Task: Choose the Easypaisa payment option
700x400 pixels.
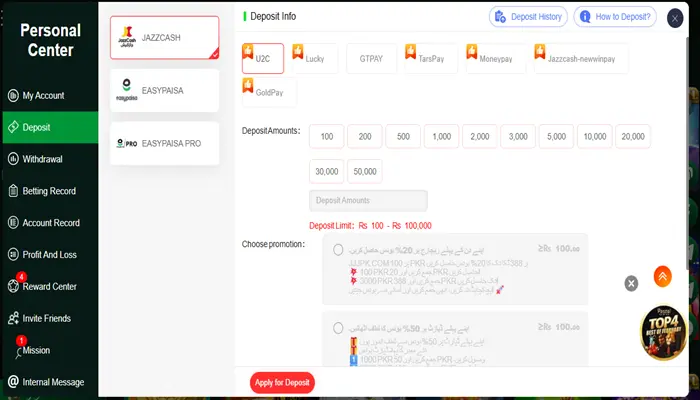Action: pos(164,89)
